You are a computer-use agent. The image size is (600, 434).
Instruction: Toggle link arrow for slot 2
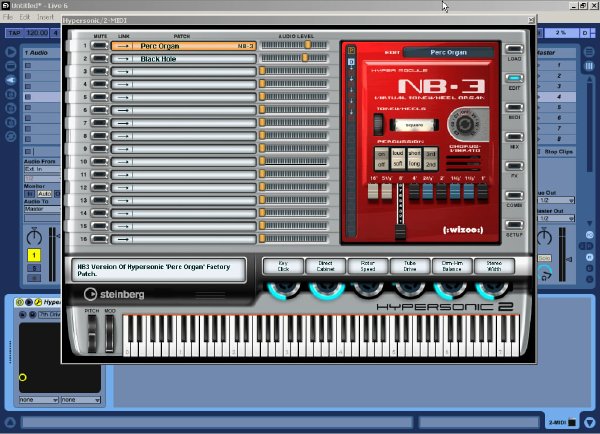click(123, 59)
